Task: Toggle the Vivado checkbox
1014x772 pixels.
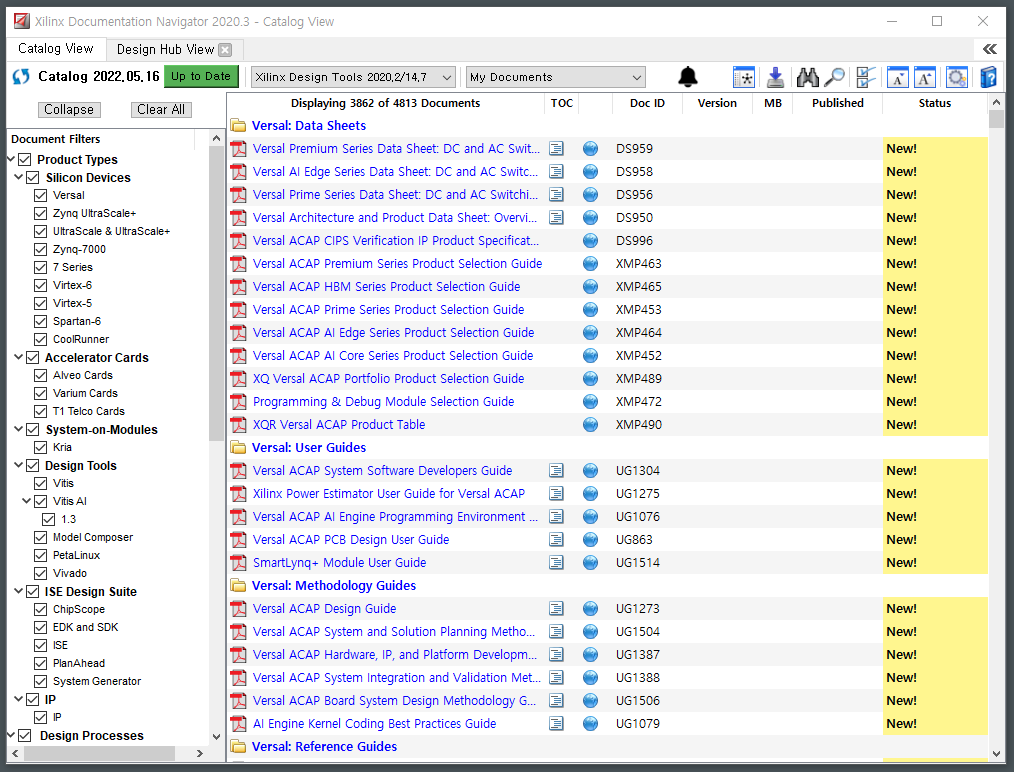Action: point(41,574)
